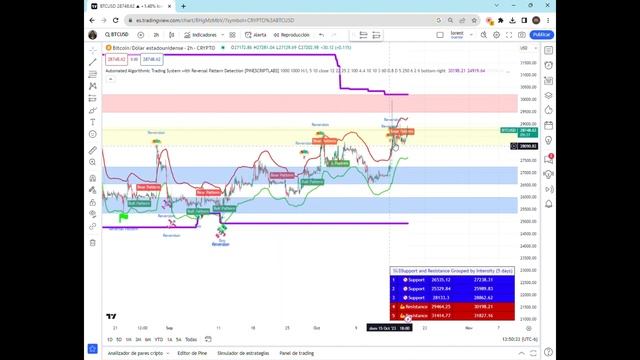Open the help center question mark

(549, 352)
